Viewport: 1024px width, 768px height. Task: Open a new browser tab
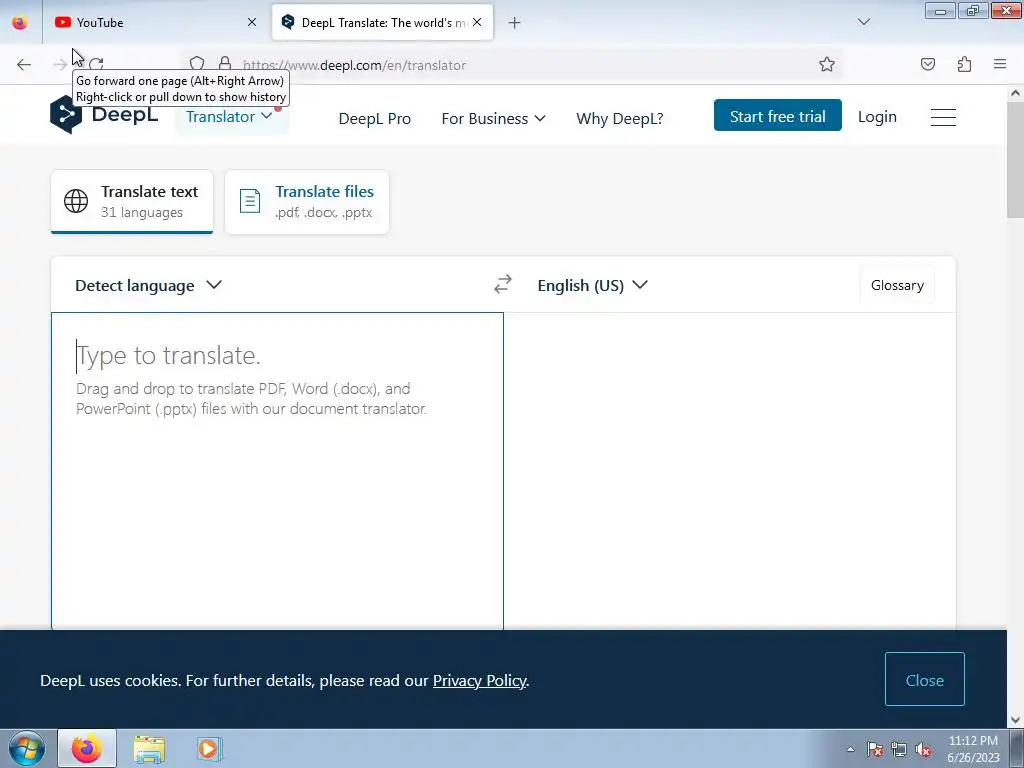point(515,23)
